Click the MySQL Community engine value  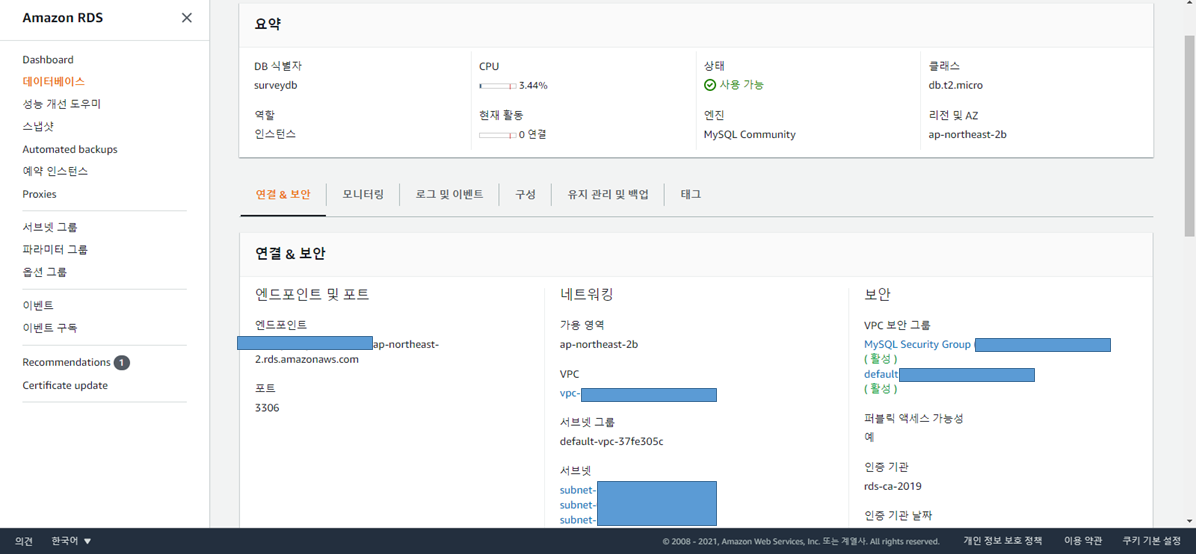(x=750, y=134)
